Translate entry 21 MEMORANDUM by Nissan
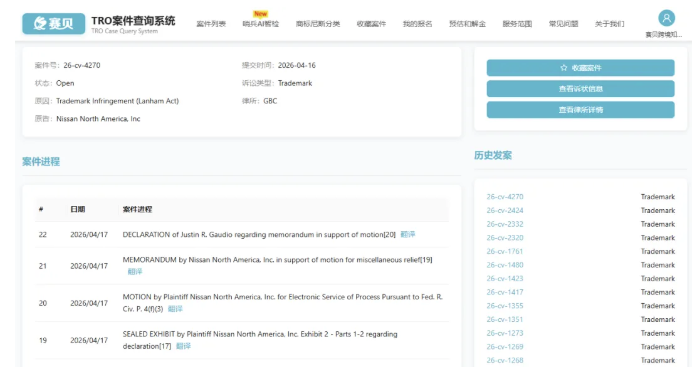697x378 pixels. (x=135, y=271)
